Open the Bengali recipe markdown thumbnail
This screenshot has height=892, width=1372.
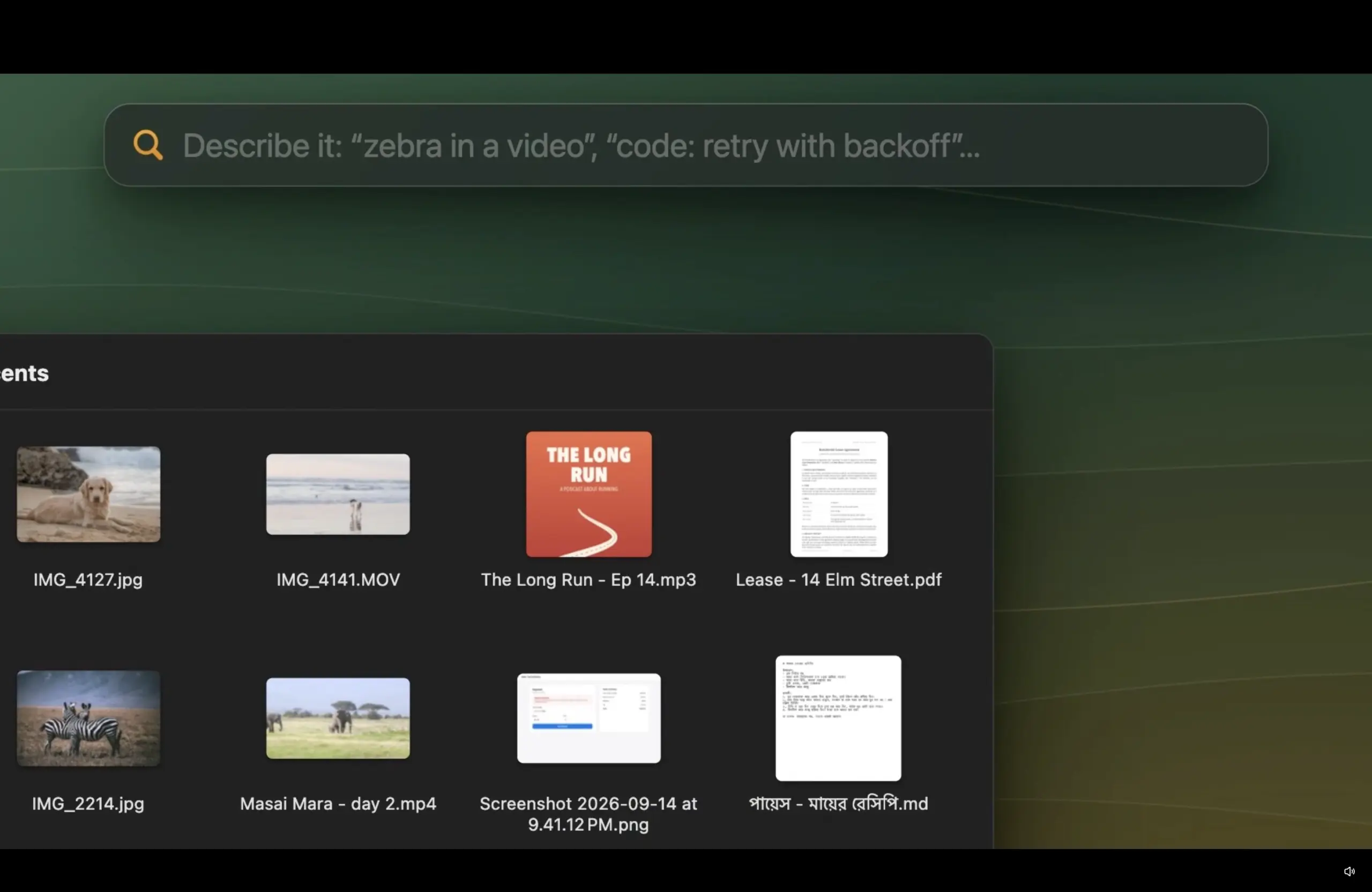click(838, 718)
